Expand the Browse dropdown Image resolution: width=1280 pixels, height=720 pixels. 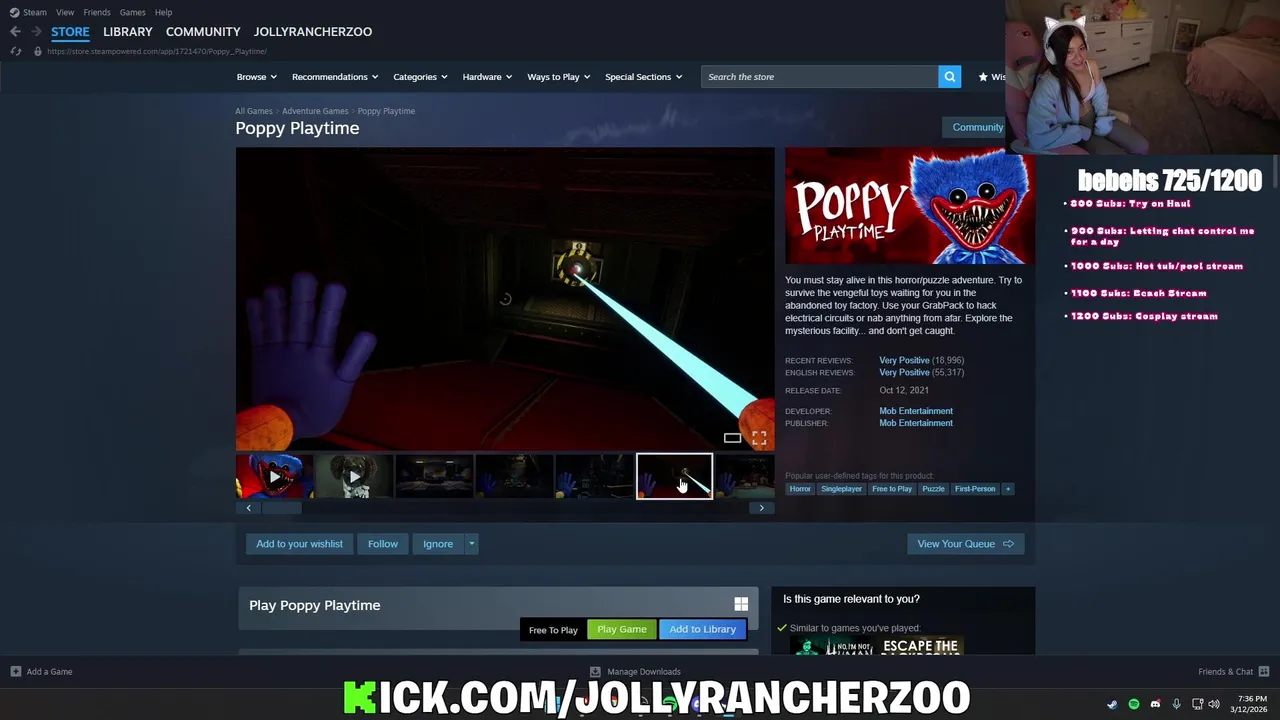pyautogui.click(x=257, y=77)
